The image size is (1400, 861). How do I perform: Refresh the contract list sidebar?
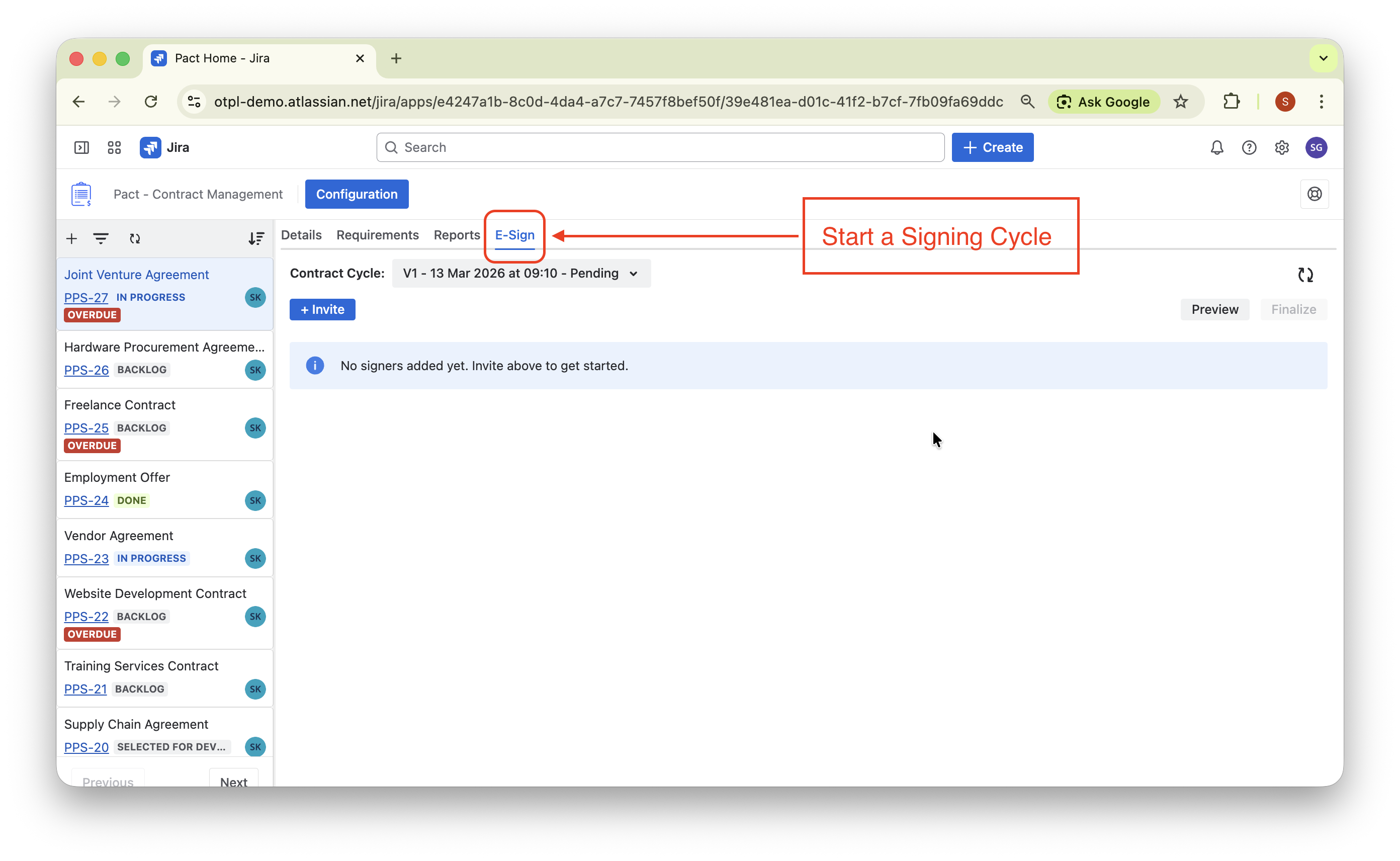(135, 238)
